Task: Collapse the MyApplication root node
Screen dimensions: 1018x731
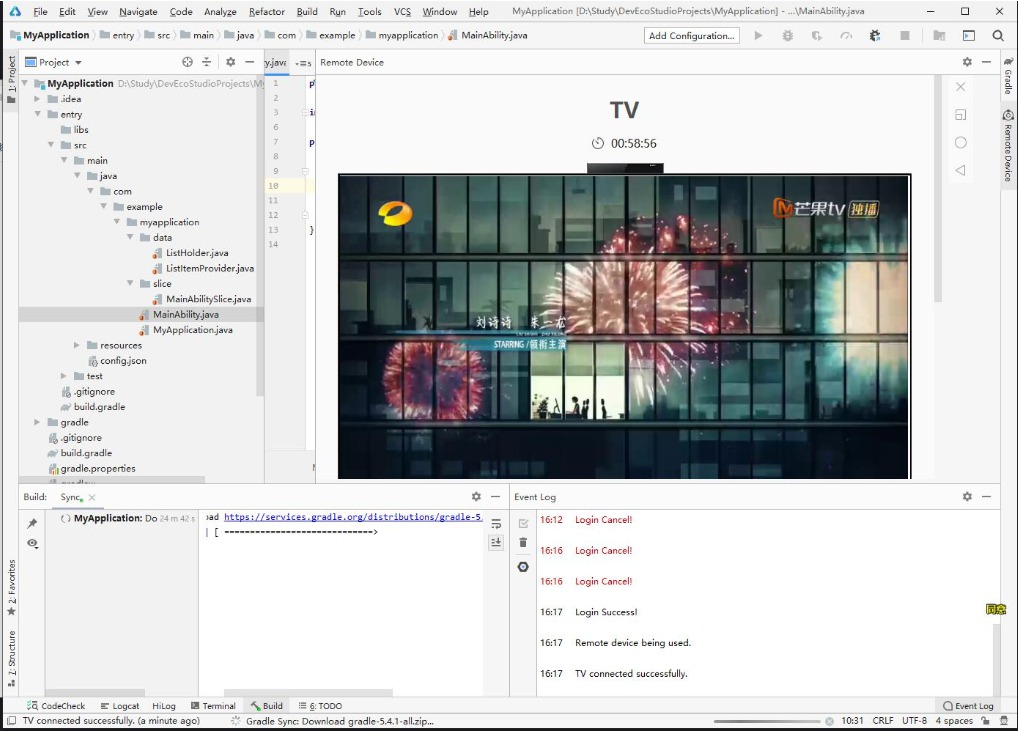Action: click(x=25, y=83)
